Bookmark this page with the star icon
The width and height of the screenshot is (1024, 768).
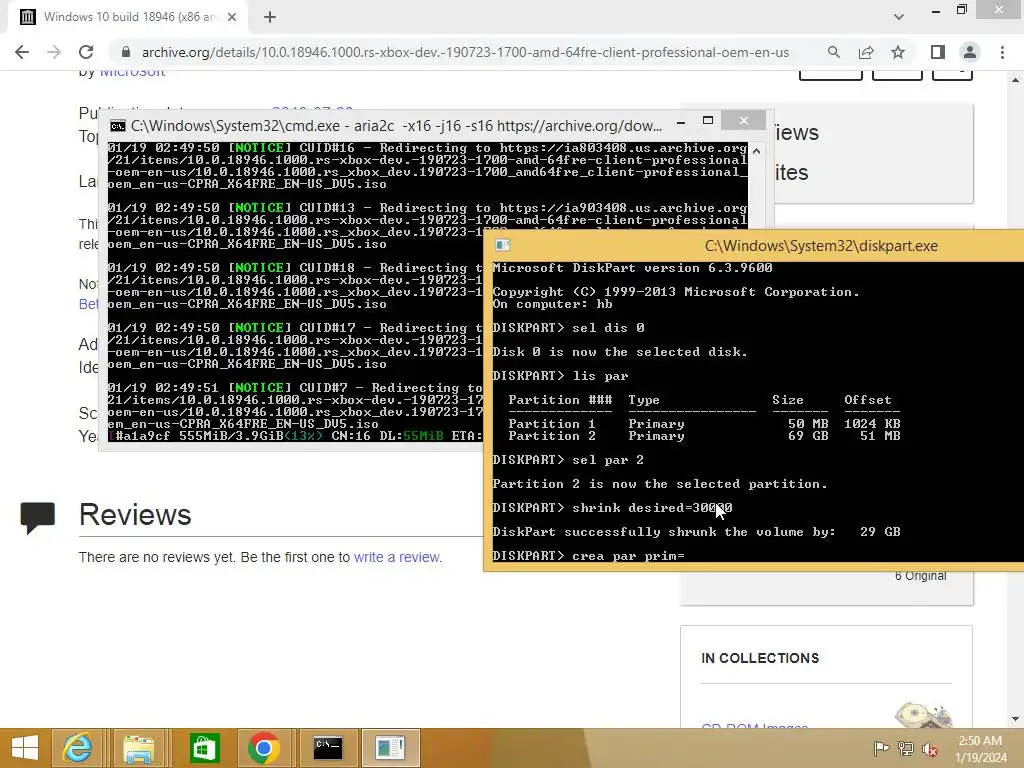(898, 52)
